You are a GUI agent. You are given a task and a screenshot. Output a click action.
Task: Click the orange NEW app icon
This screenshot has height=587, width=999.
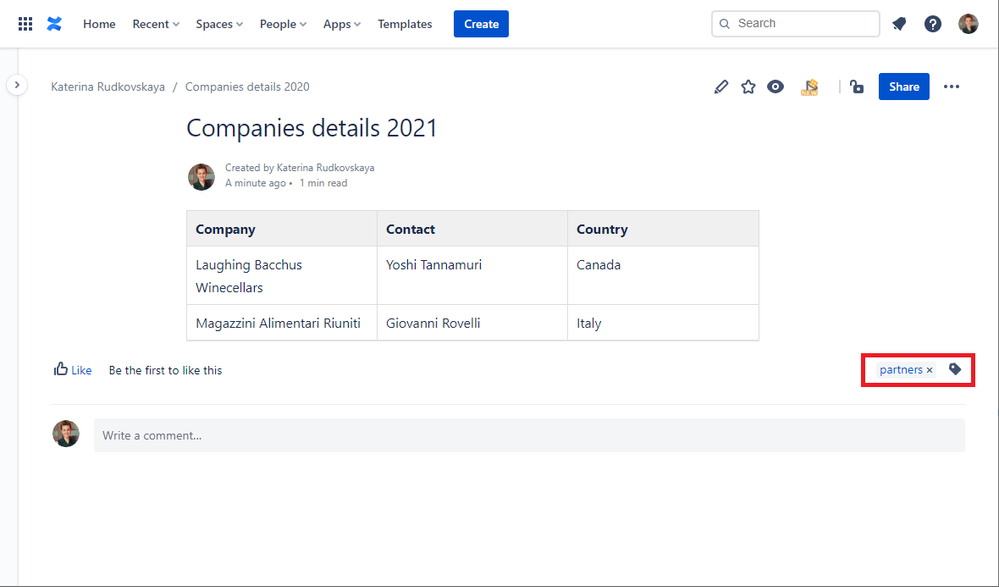[810, 87]
